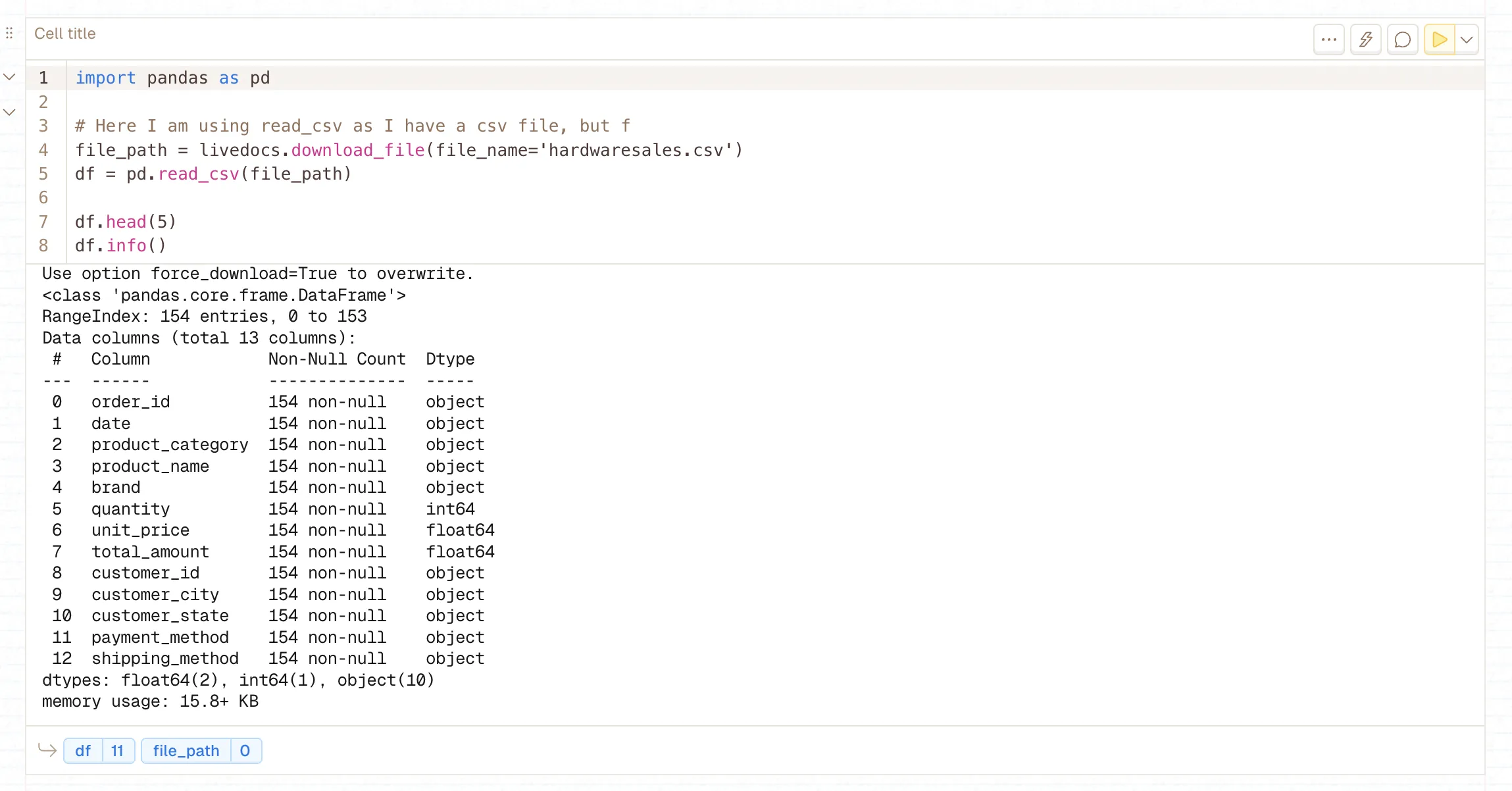Run the cell with the yellow play button
Screen dimensions: 1512x791
pos(1438,39)
